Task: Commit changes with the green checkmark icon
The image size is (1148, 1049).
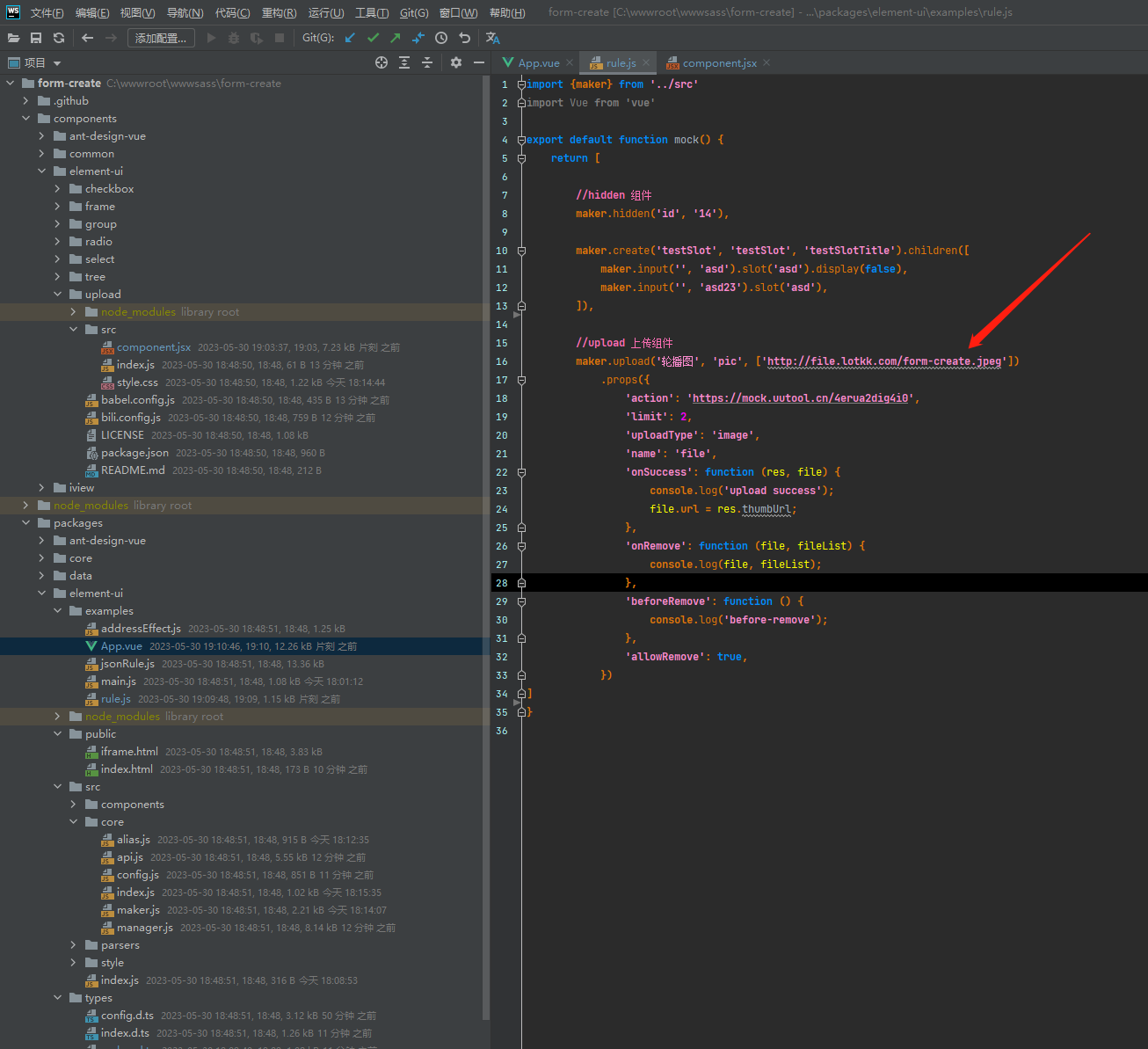Action: coord(372,38)
